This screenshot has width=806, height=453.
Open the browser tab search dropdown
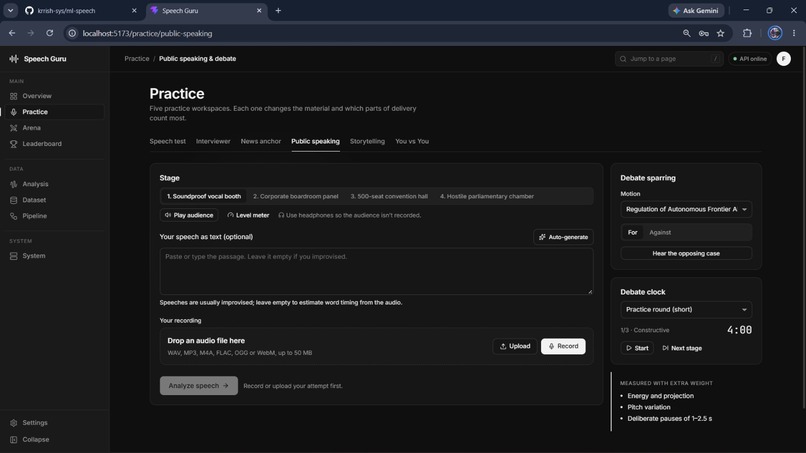pyautogui.click(x=10, y=10)
